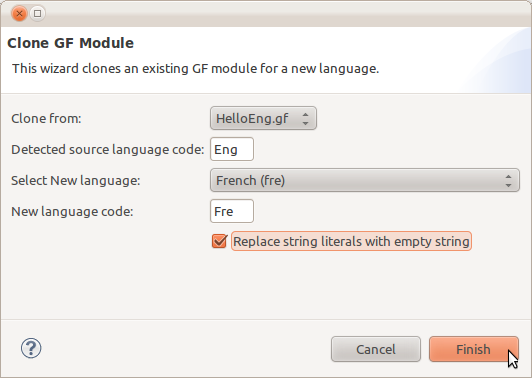Click the 'Detected source language code:' label
The image size is (532, 378).
click(108, 150)
